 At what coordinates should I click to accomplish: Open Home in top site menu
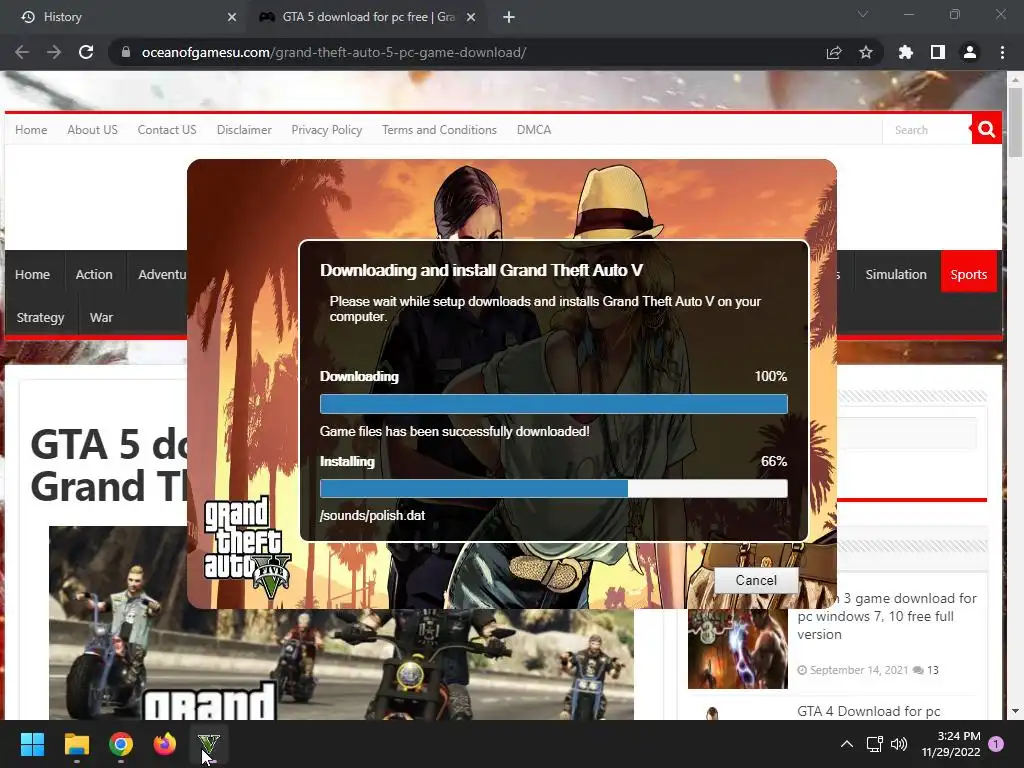click(x=31, y=130)
